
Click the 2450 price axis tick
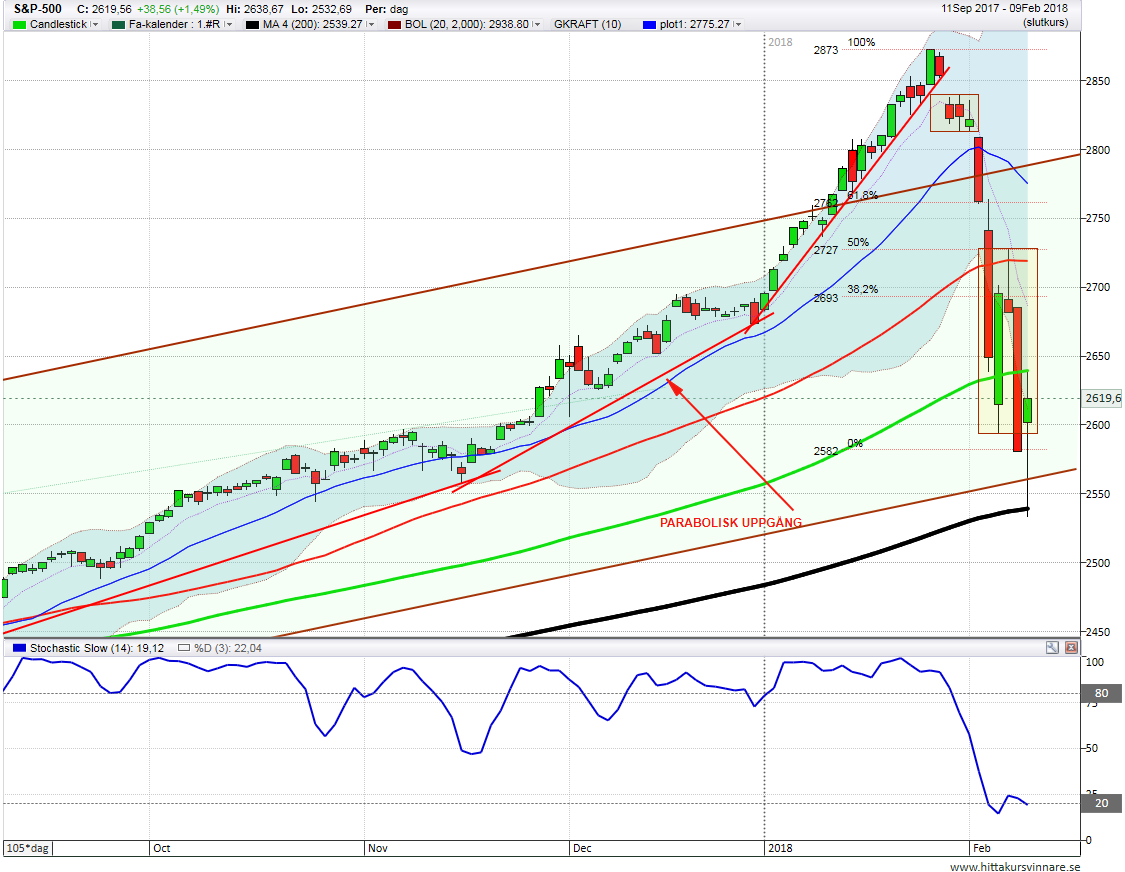coord(1098,632)
